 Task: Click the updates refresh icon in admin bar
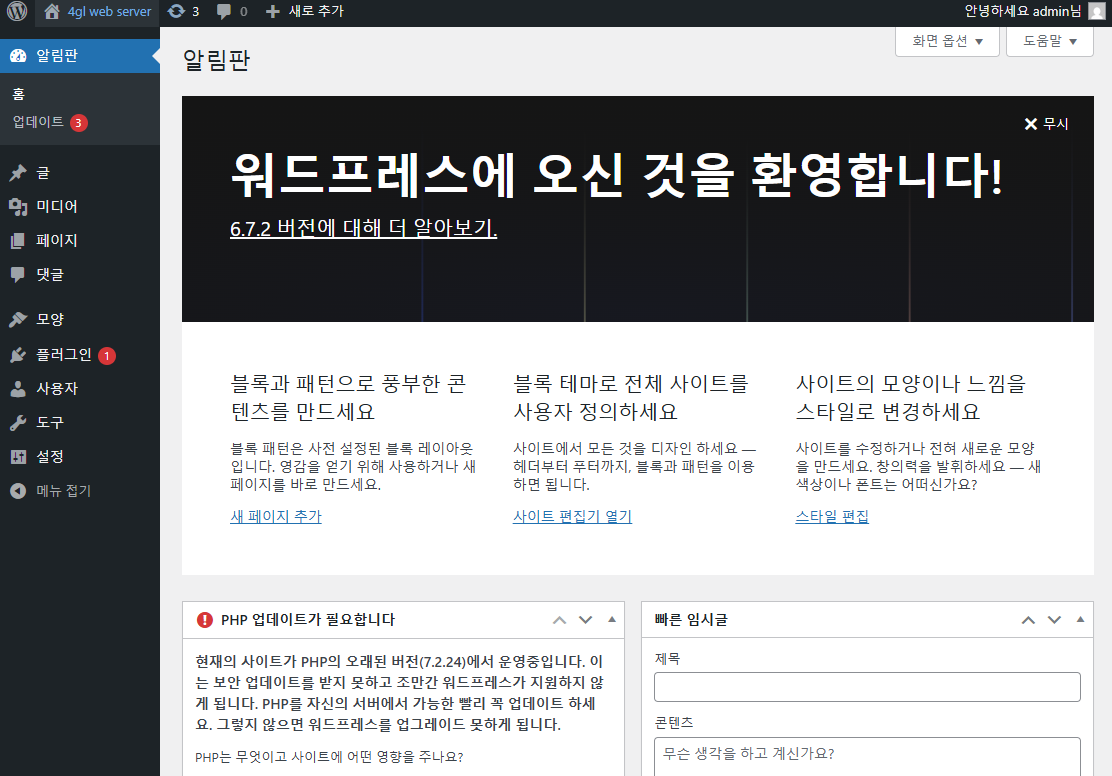[176, 11]
